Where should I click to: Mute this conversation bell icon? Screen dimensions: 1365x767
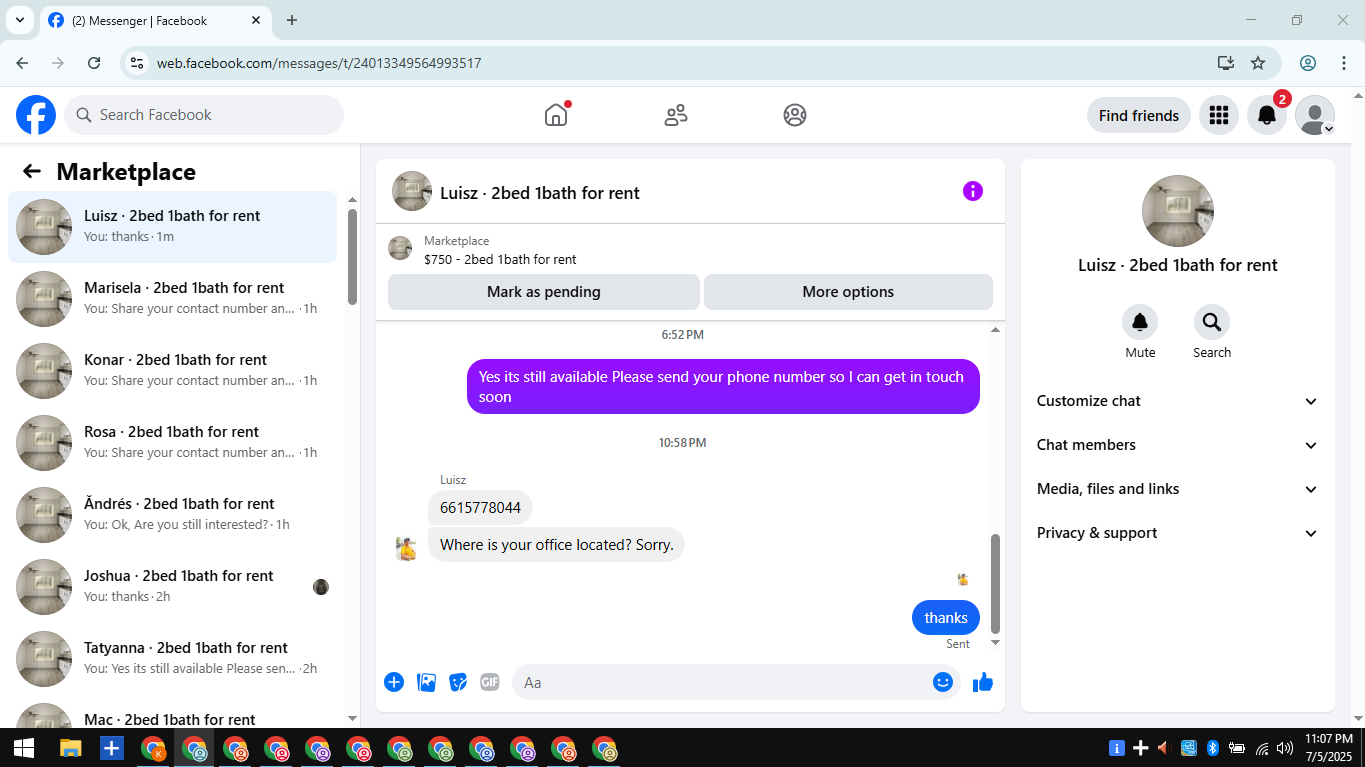pyautogui.click(x=1140, y=322)
